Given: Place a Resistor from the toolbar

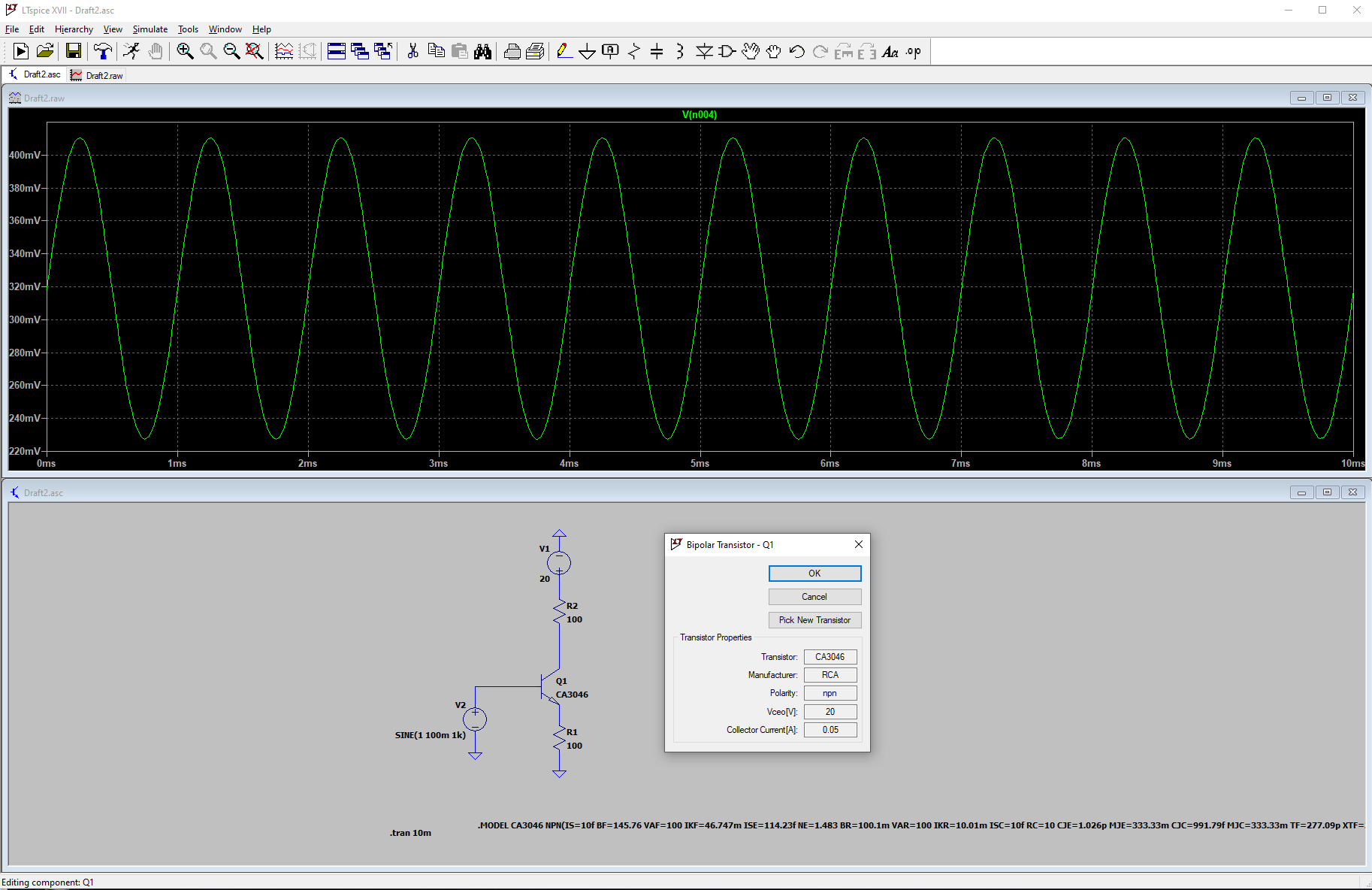Looking at the screenshot, I should [x=634, y=51].
